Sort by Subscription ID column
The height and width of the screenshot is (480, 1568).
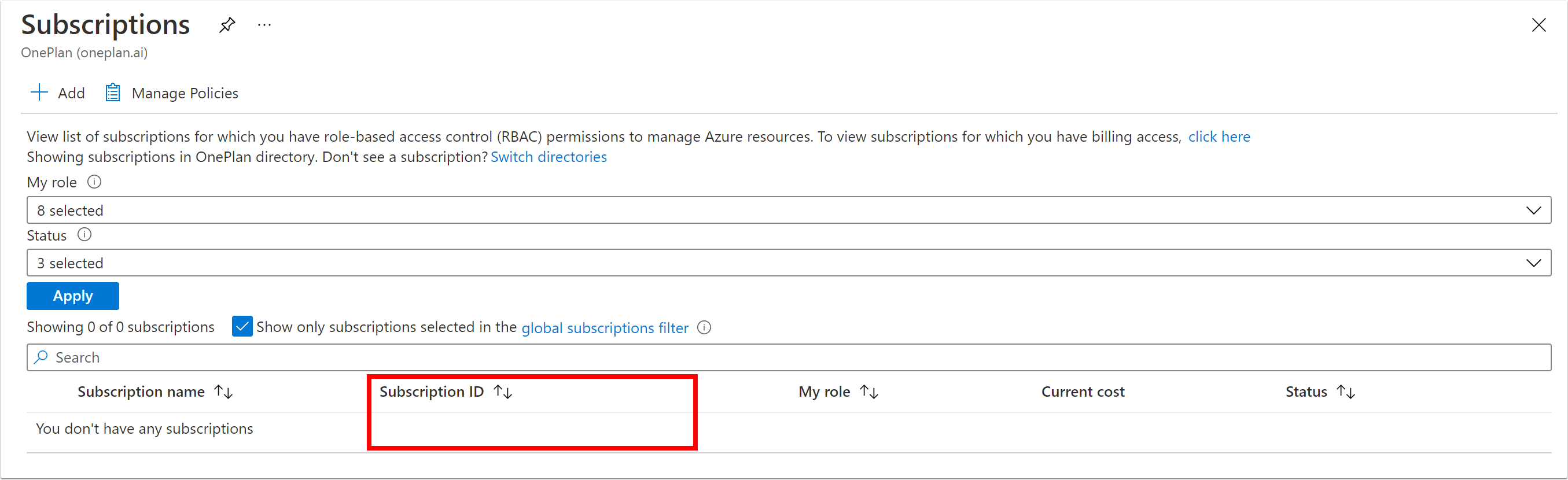click(446, 392)
